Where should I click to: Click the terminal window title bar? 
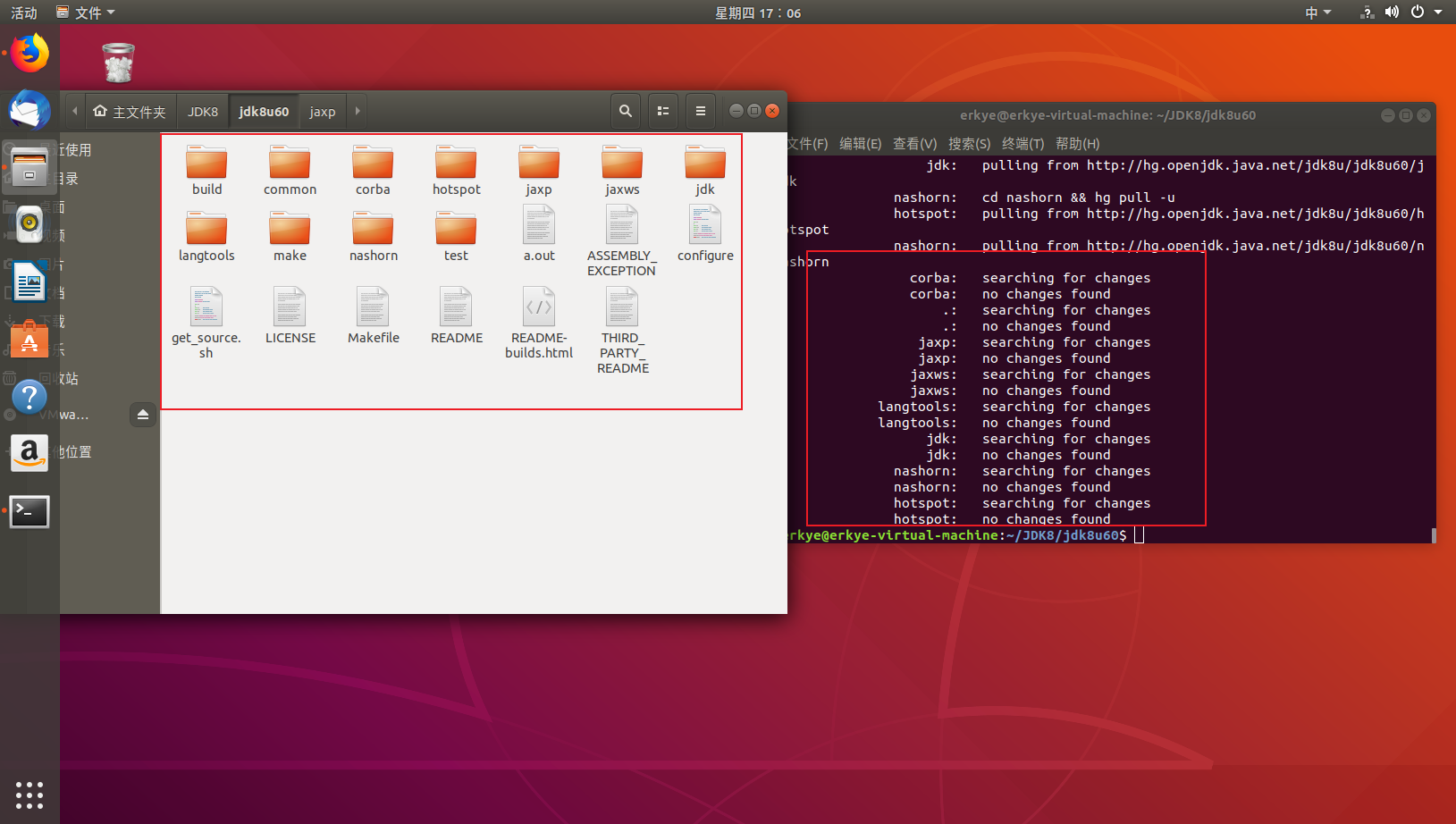coord(1107,115)
